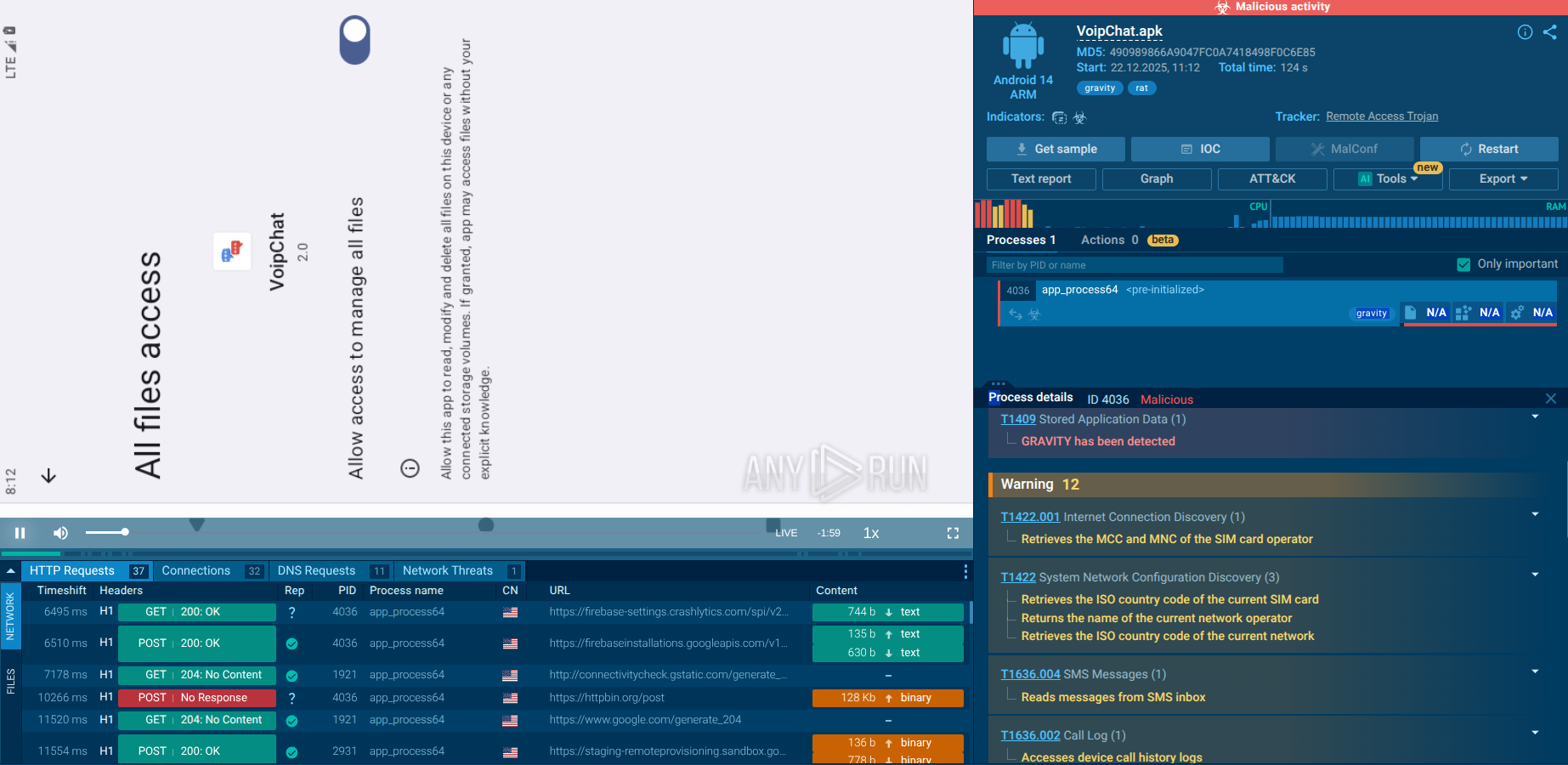Expand T1422.001 Internet Connection Discovery
The image size is (1568, 765).
(1536, 514)
